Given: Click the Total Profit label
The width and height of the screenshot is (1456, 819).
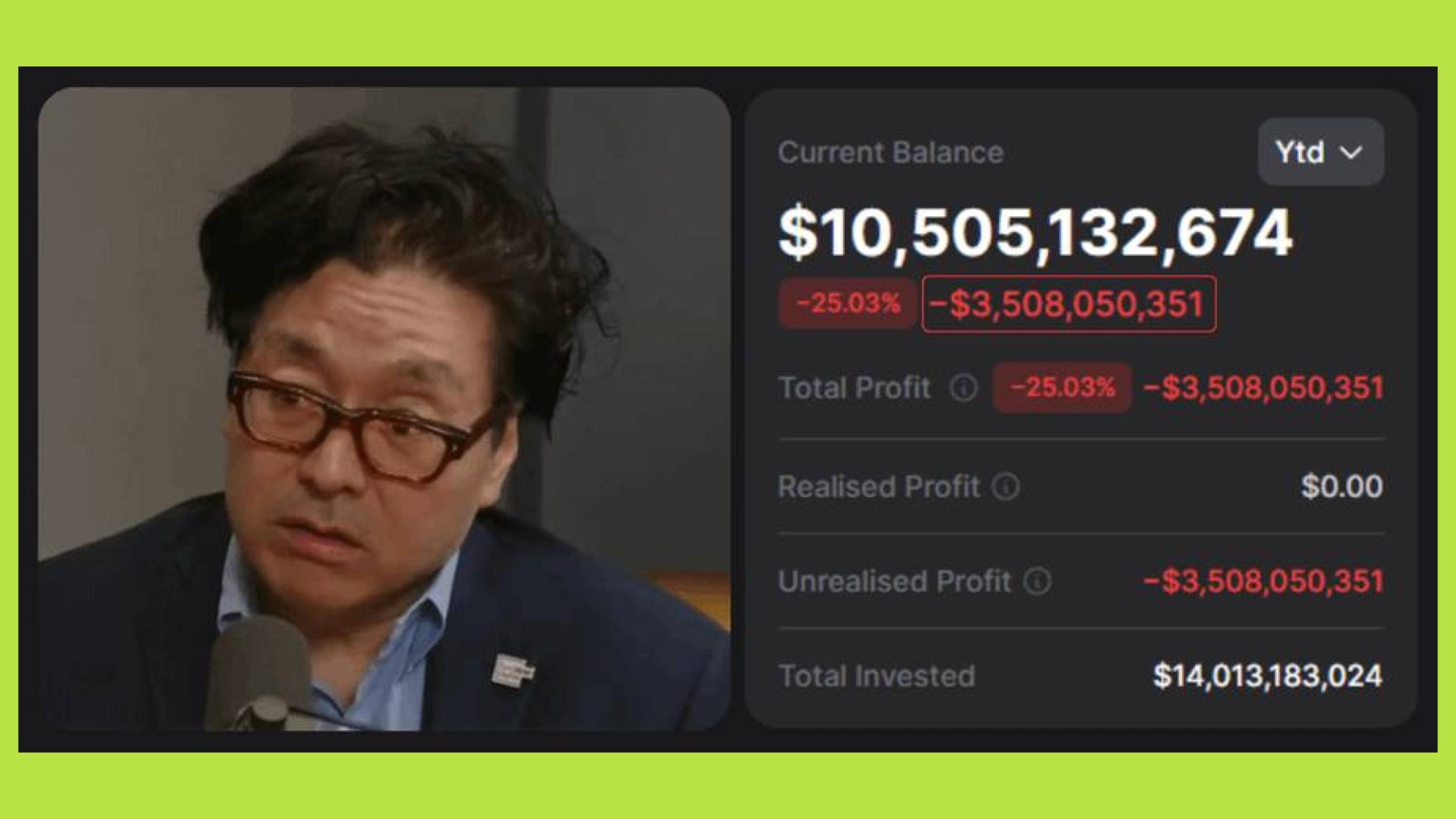Looking at the screenshot, I should coord(855,388).
